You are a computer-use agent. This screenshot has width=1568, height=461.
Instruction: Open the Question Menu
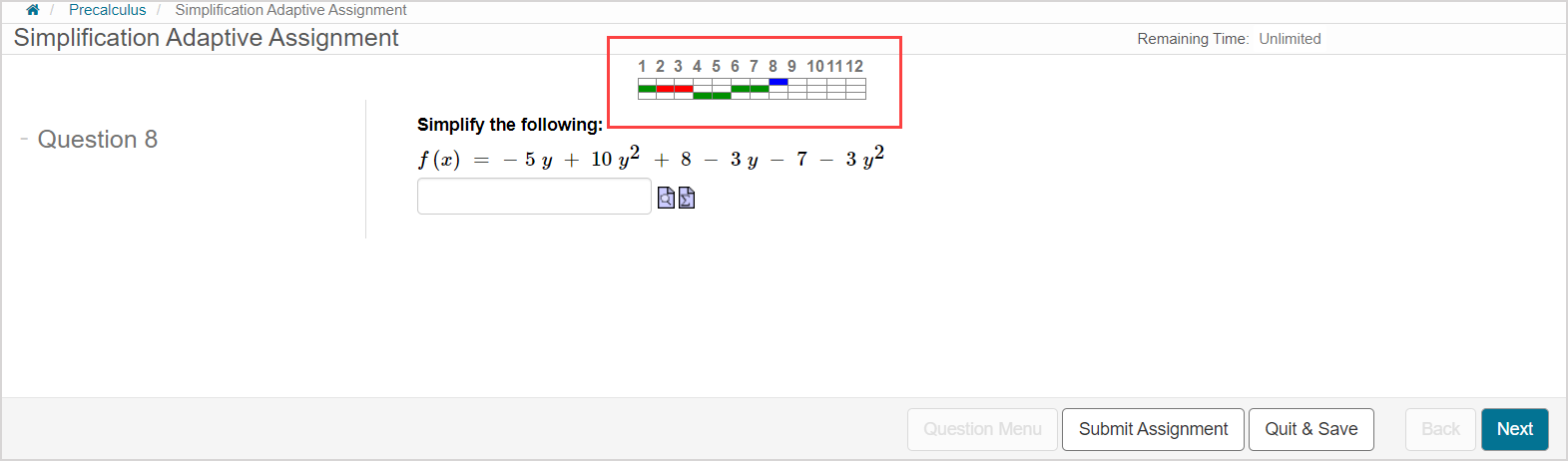tap(982, 429)
